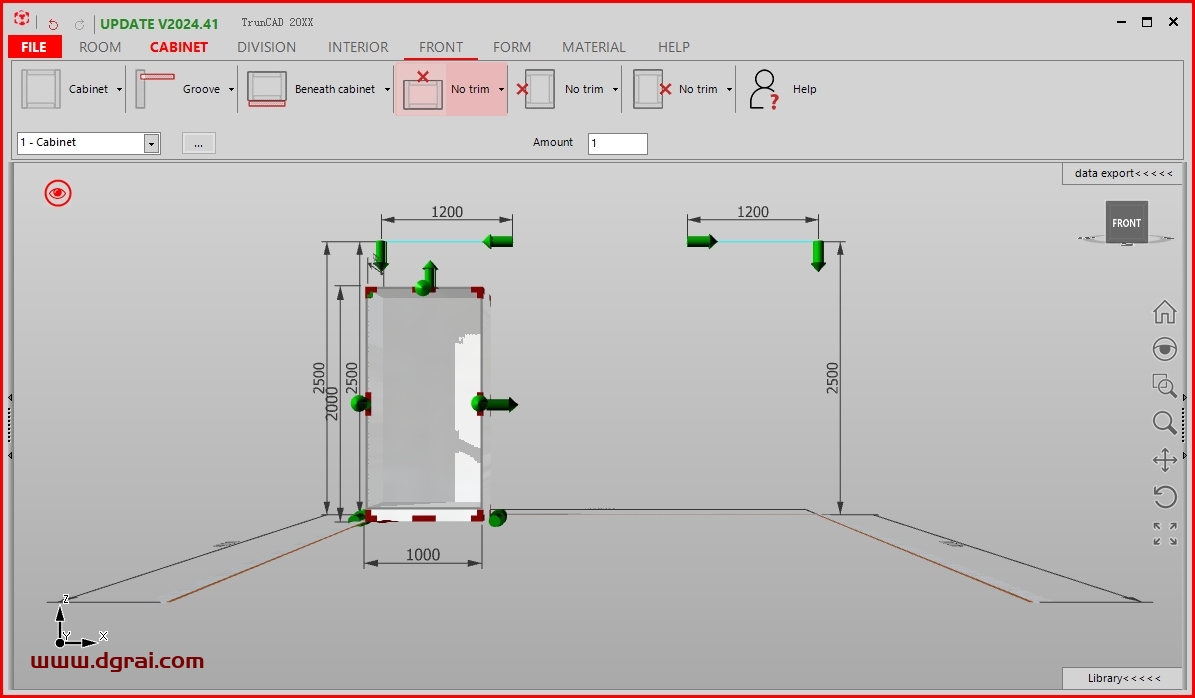
Task: Click the Beneath cabinet icon
Action: (x=267, y=89)
